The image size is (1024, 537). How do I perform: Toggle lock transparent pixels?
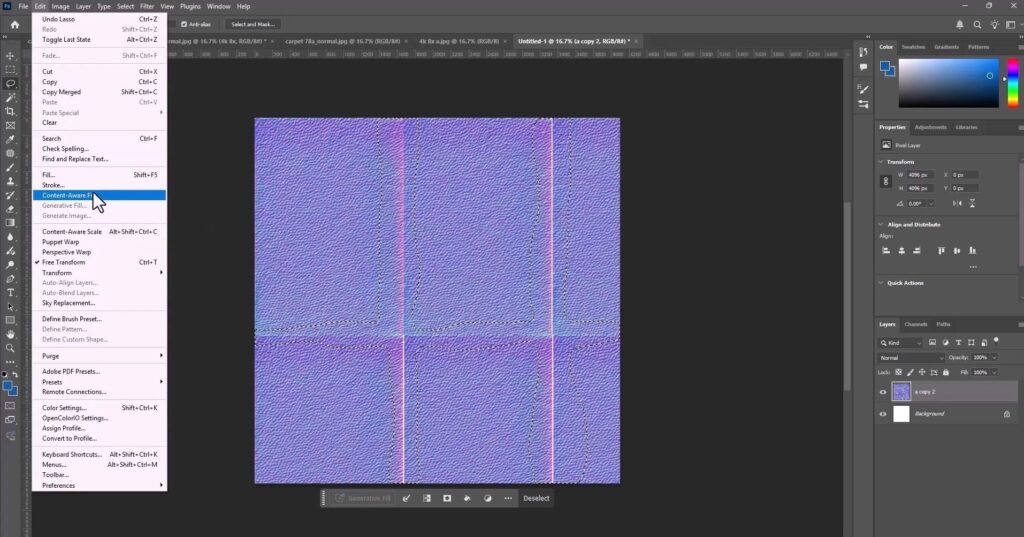[899, 372]
